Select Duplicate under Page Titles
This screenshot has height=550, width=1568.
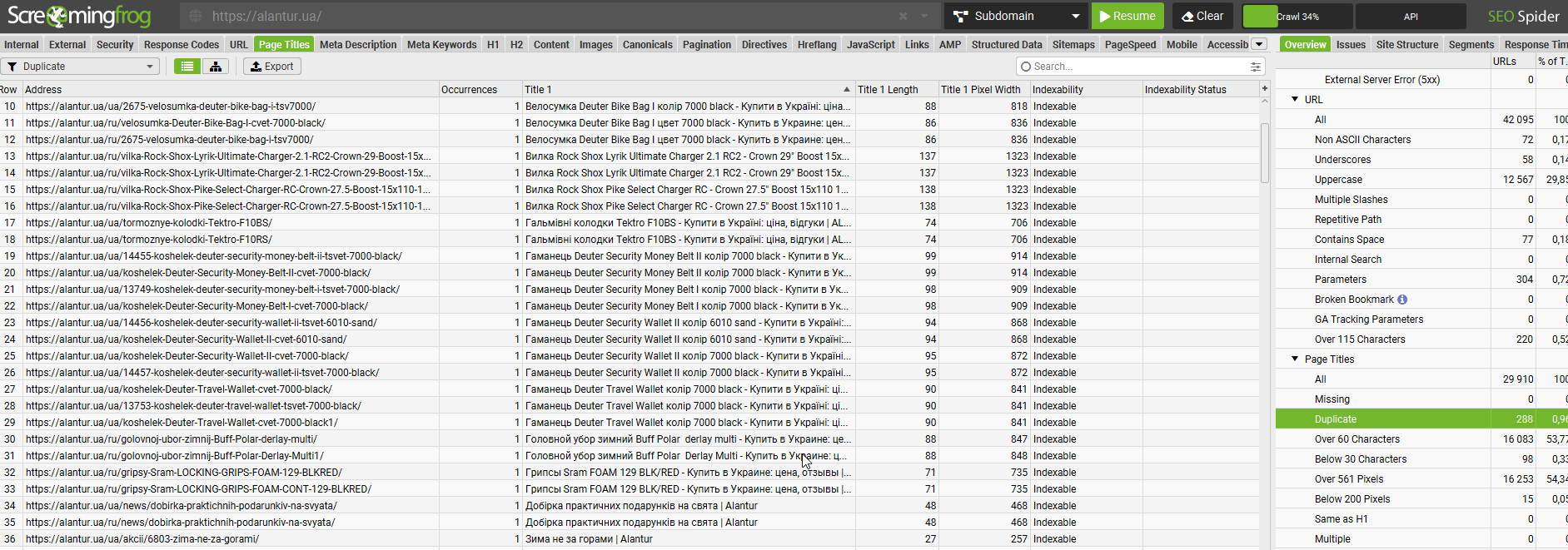pos(1336,419)
